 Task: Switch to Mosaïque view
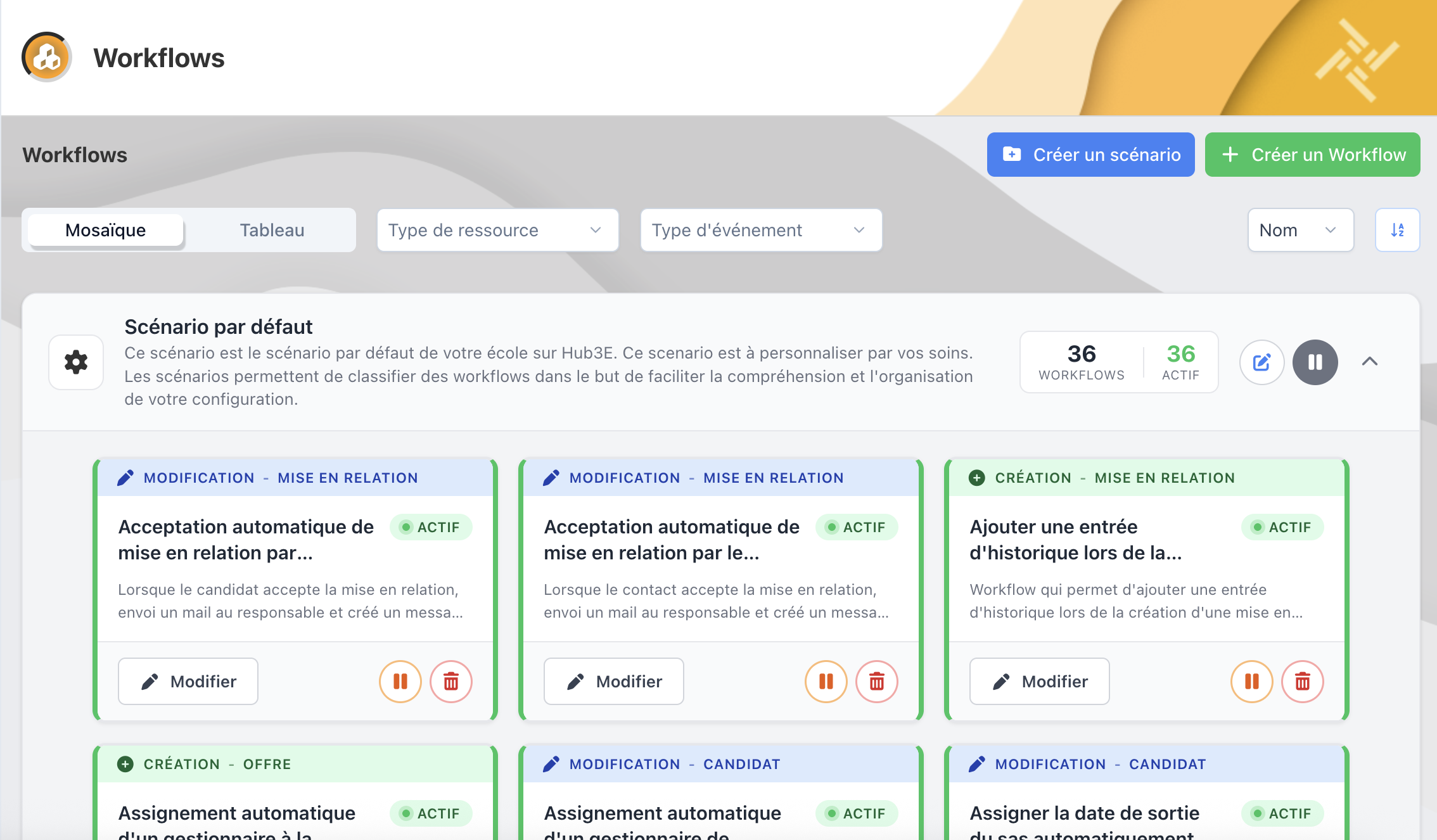[106, 230]
